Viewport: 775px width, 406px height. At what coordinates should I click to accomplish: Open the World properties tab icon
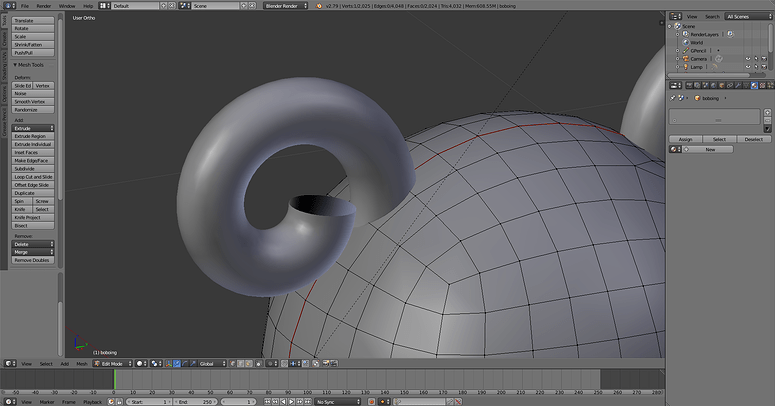[713, 86]
